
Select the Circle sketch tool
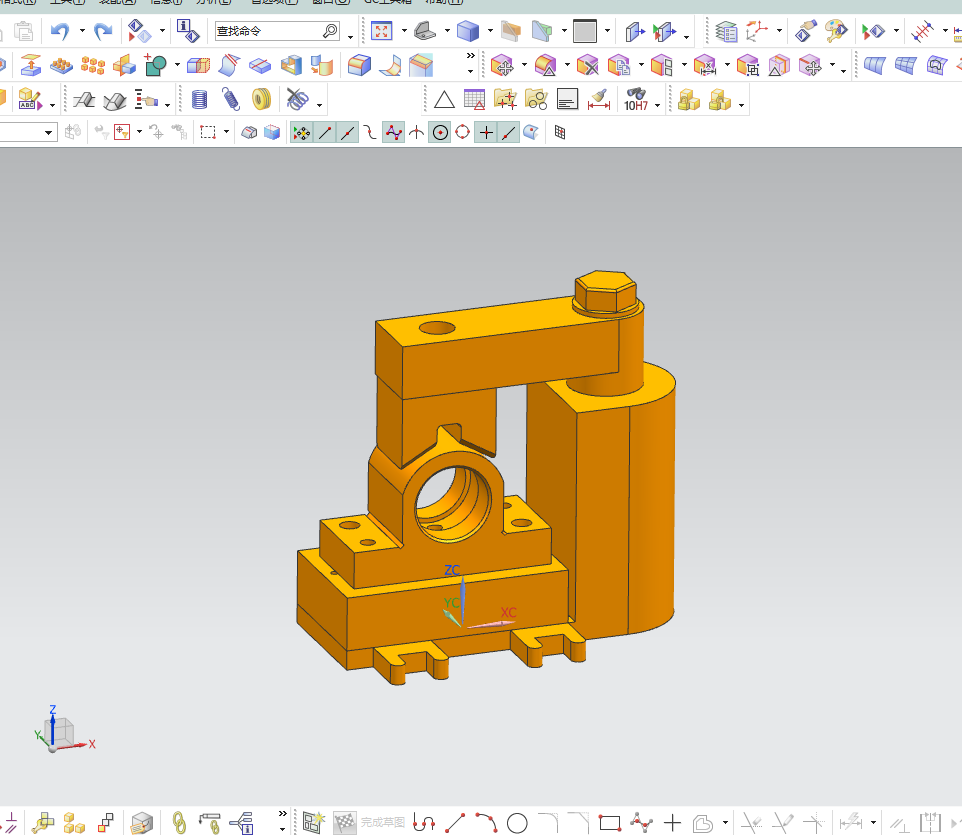[x=517, y=823]
